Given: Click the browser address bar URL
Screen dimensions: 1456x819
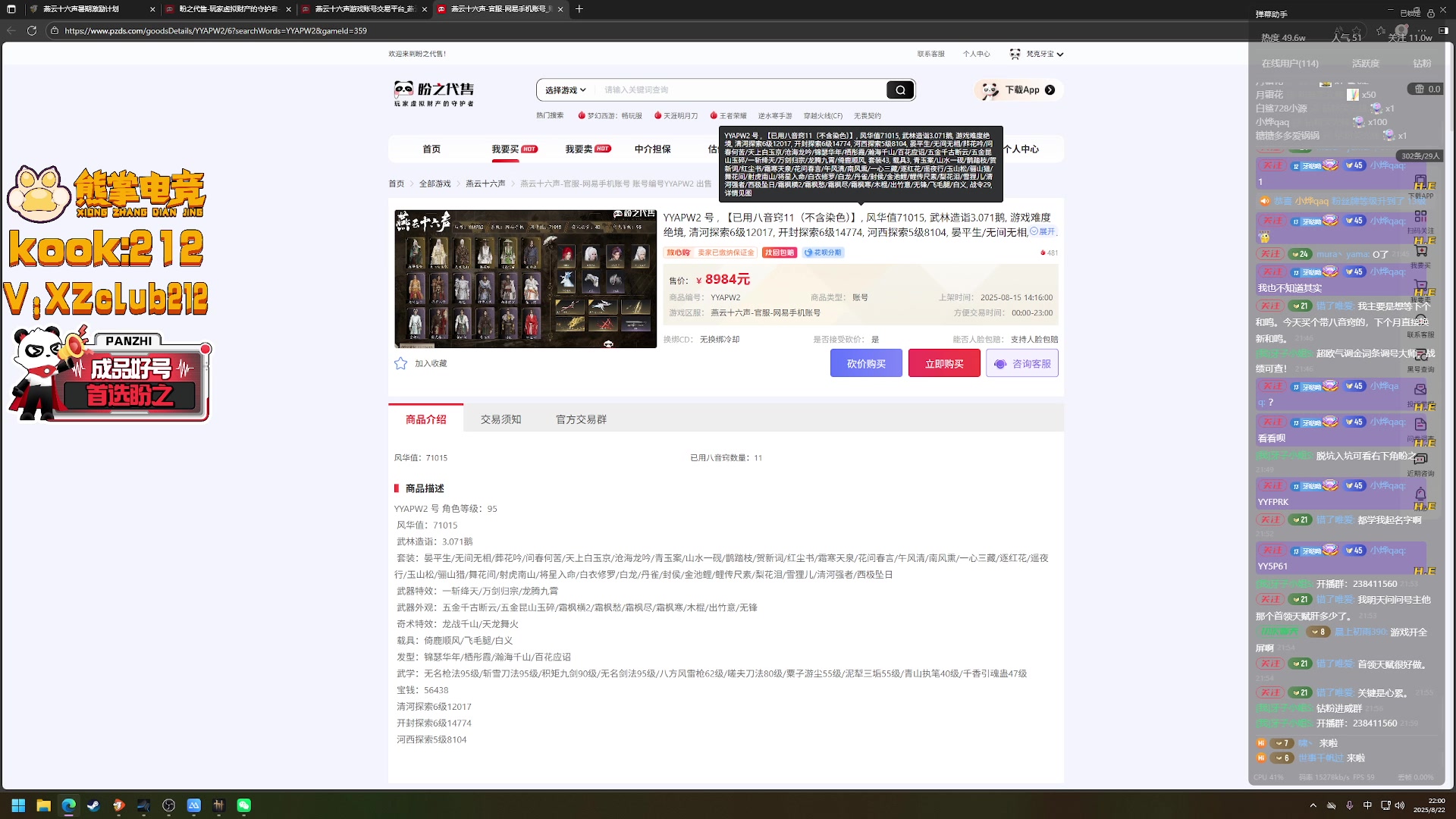Looking at the screenshot, I should point(215,30).
